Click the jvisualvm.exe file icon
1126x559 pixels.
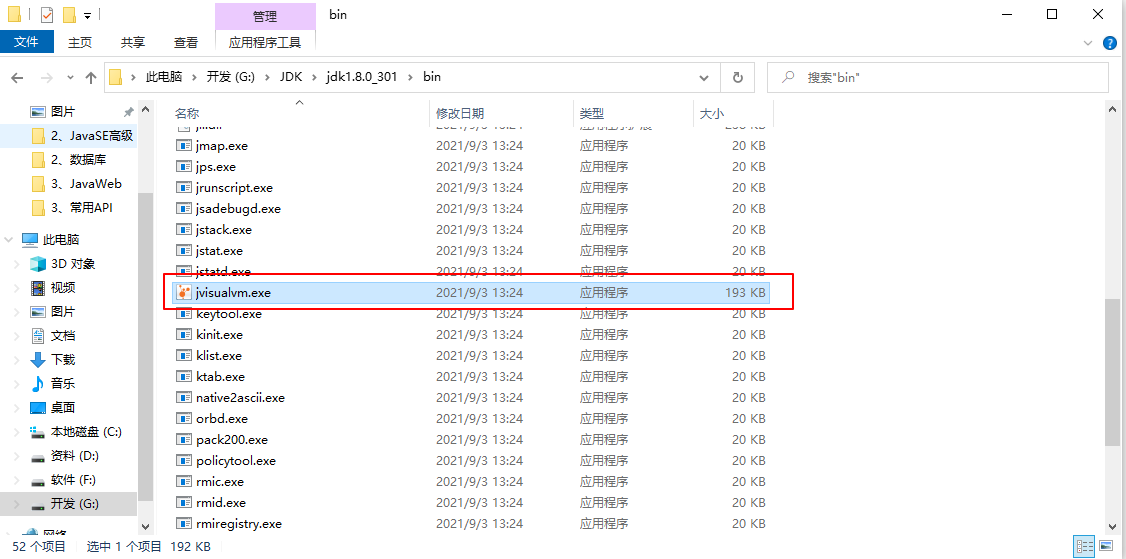(183, 293)
